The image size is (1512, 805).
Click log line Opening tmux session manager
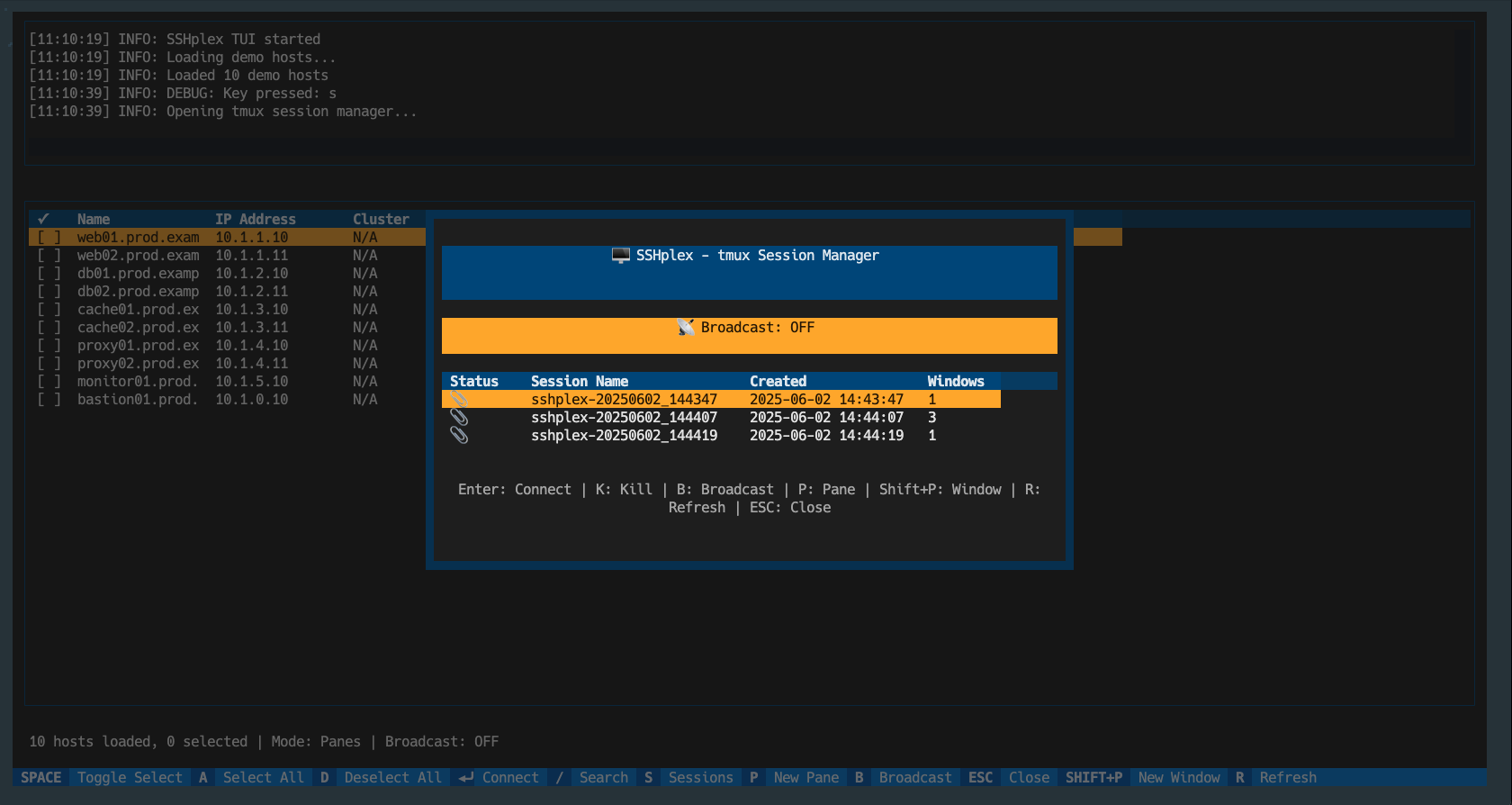[223, 112]
